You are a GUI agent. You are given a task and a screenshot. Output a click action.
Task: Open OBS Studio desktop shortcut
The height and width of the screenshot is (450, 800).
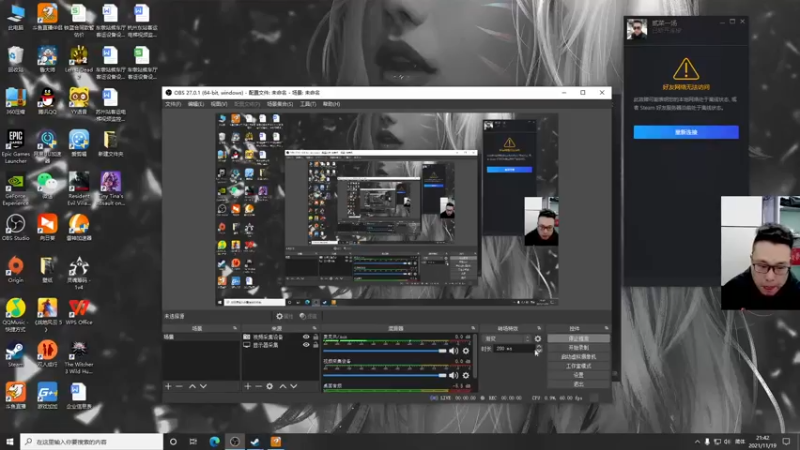pos(15,227)
